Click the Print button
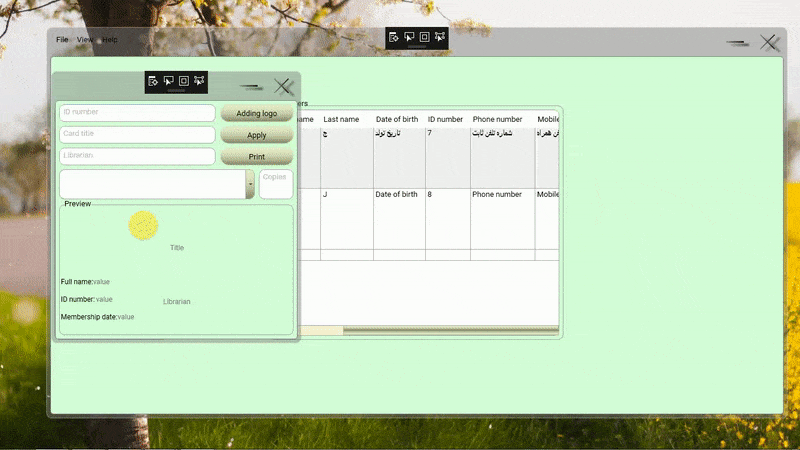This screenshot has width=800, height=450. [x=257, y=157]
